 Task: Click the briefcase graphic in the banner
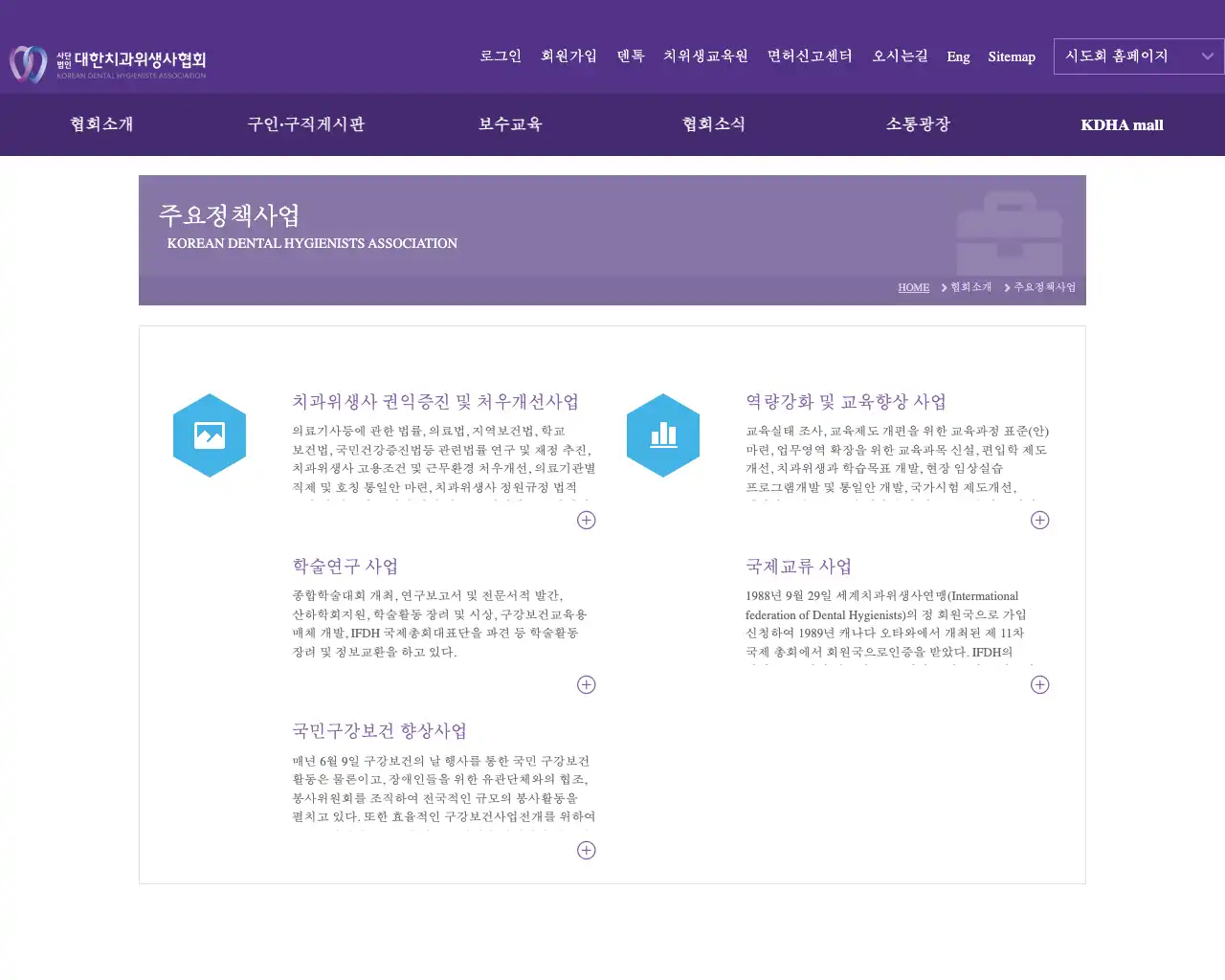(1008, 233)
